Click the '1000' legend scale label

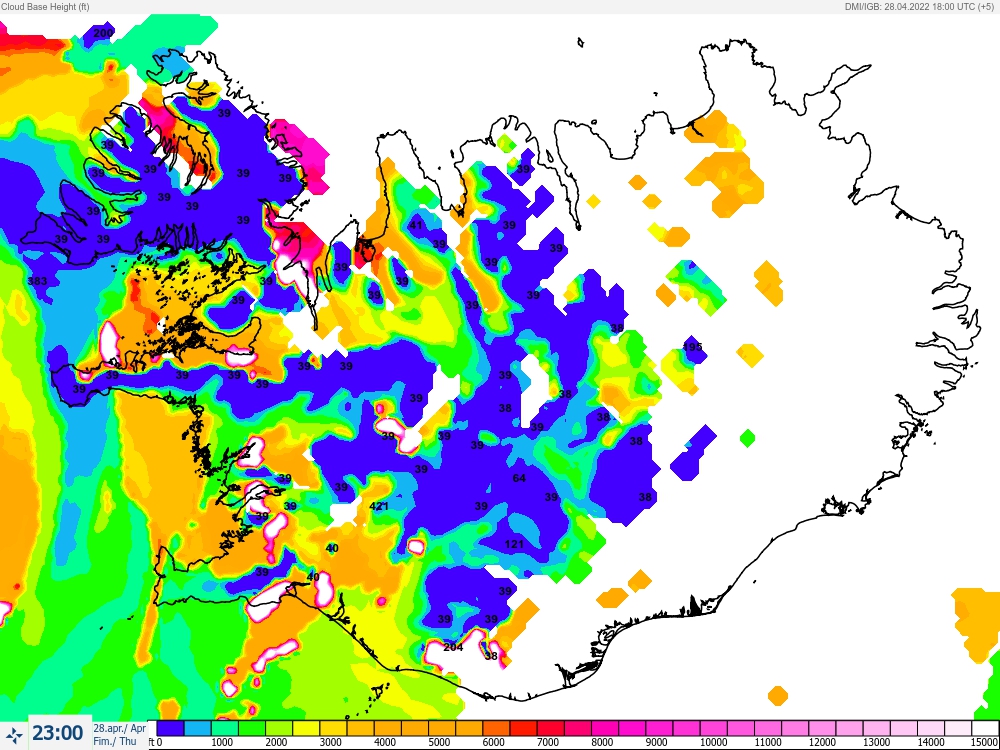tap(222, 742)
